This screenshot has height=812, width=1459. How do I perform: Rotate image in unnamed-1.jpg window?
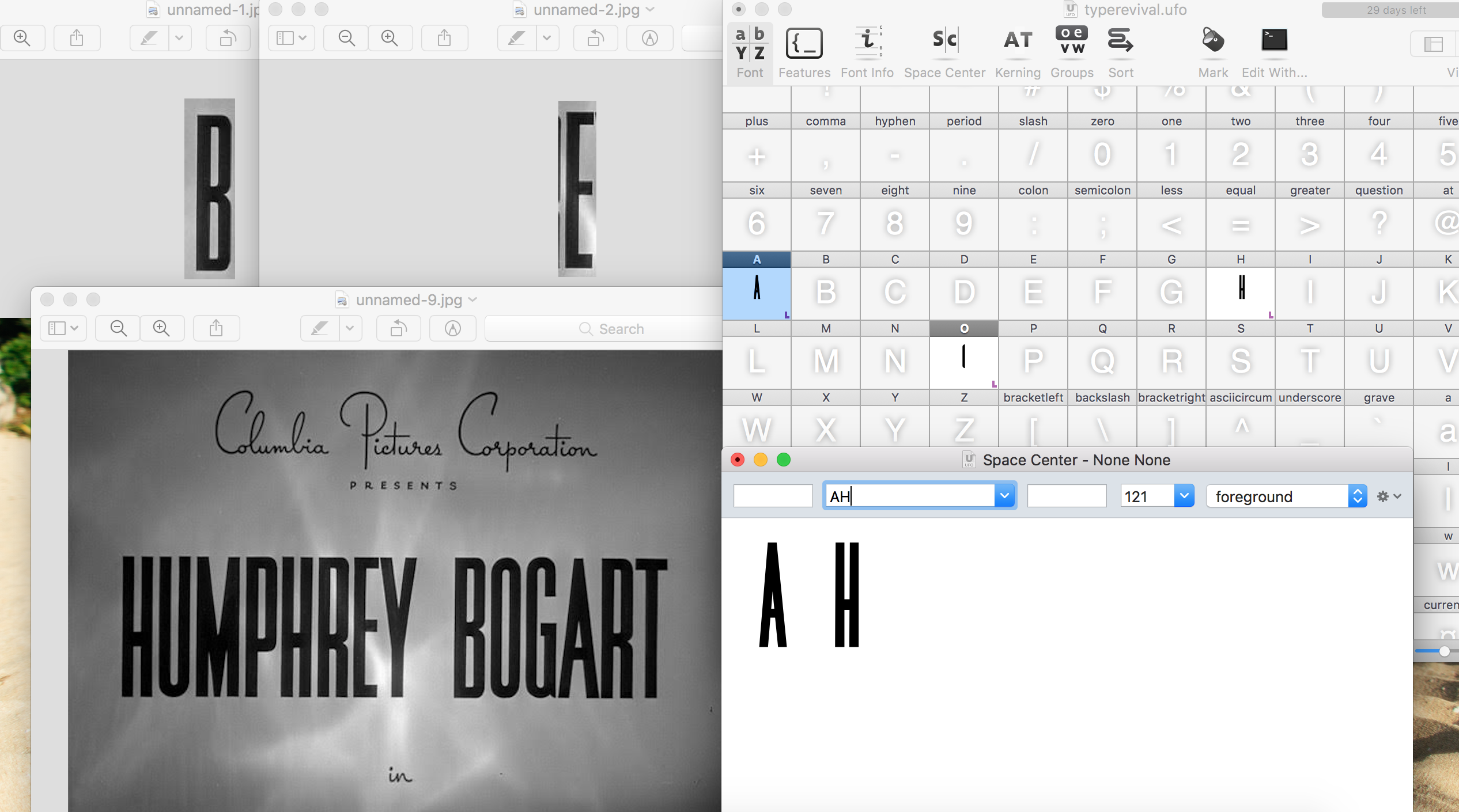[x=228, y=38]
